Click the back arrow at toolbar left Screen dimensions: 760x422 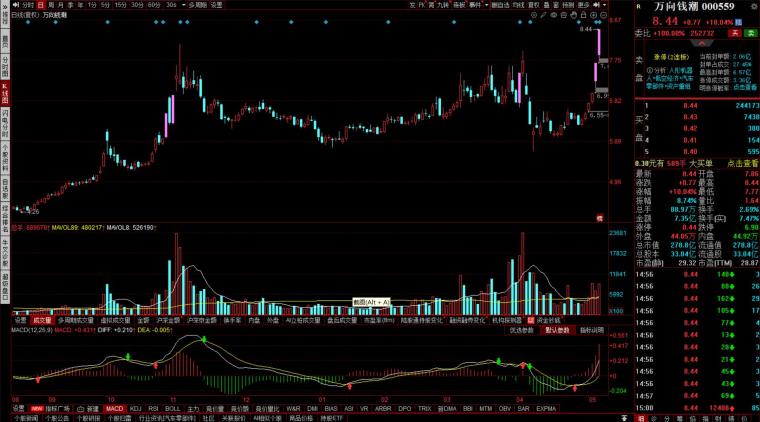16,5
